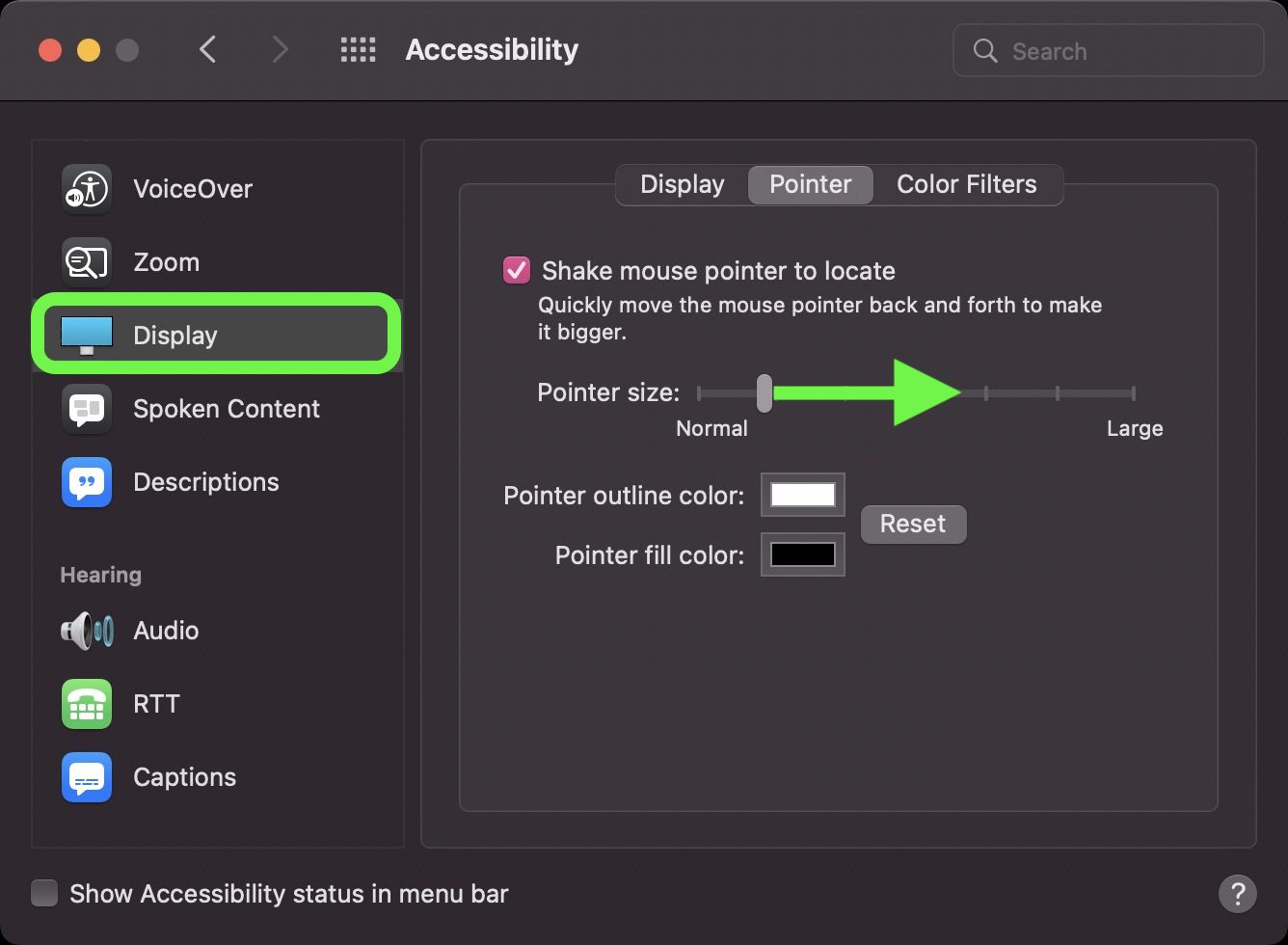Viewport: 1288px width, 945px height.
Task: Disable Shake mouse pointer to locate
Action: tap(517, 271)
